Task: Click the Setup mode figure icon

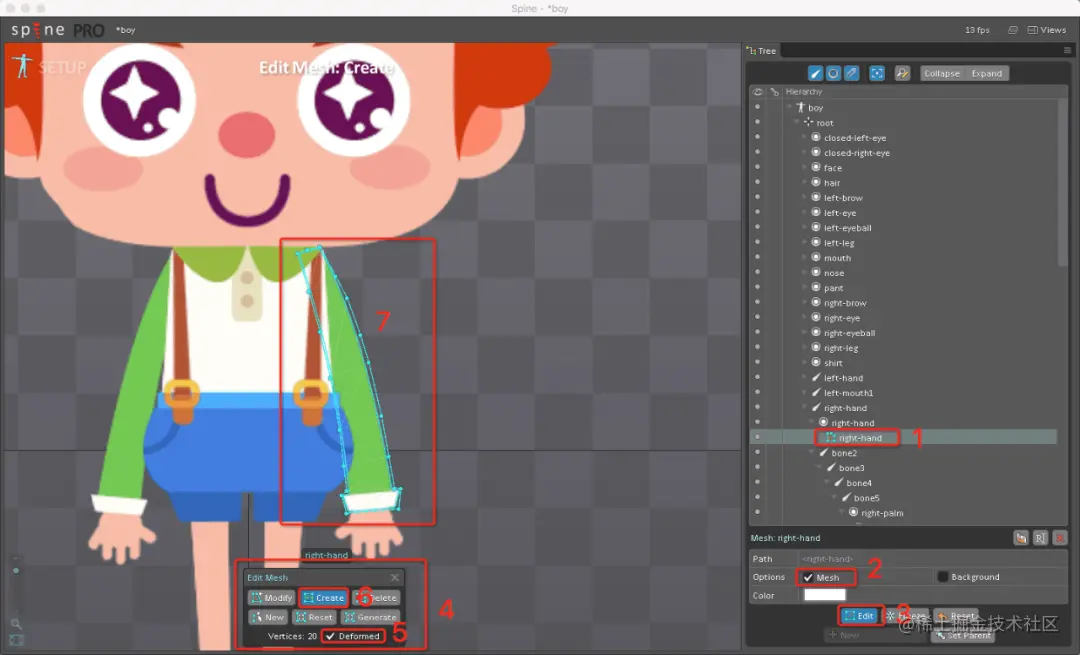Action: point(23,66)
